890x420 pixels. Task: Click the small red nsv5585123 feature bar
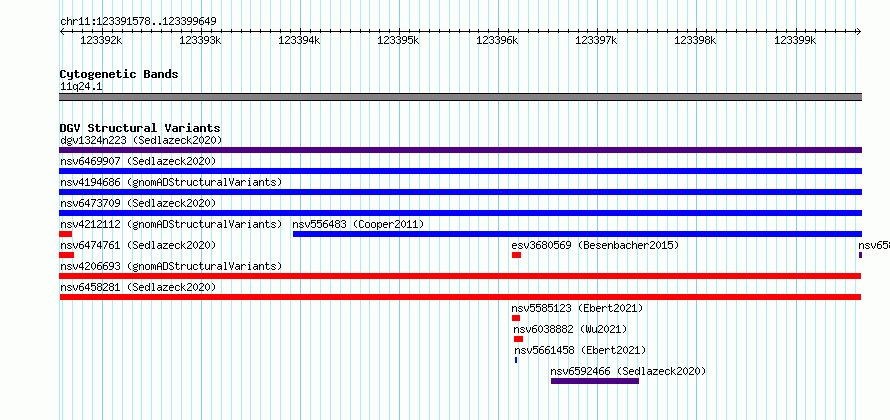[x=516, y=318]
